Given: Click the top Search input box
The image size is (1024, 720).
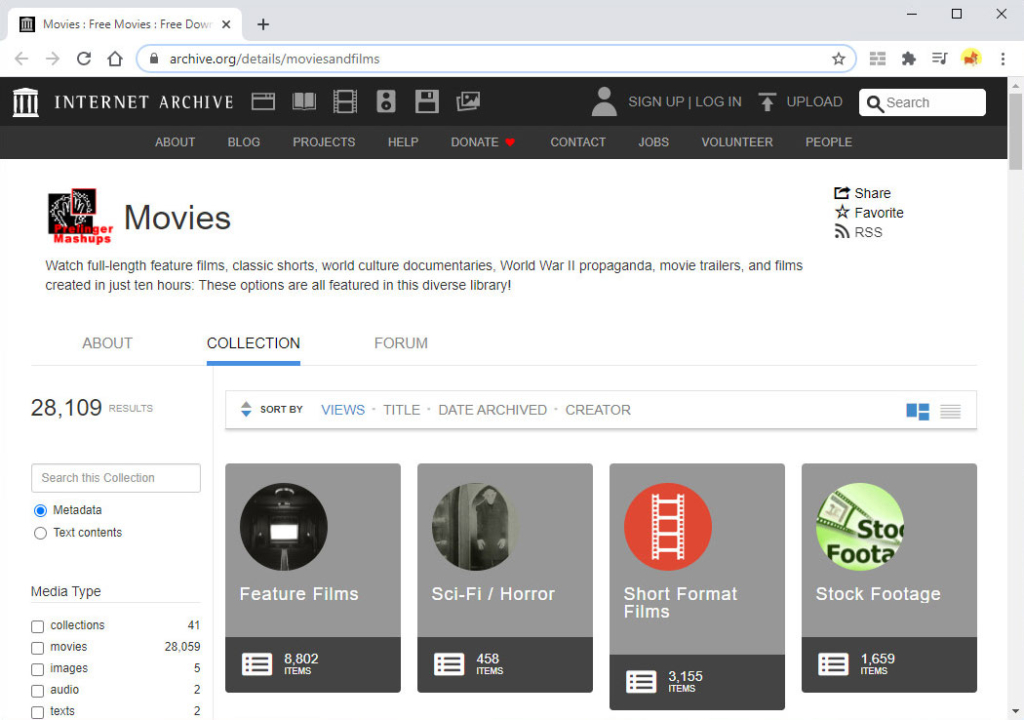Looking at the screenshot, I should pos(922,103).
